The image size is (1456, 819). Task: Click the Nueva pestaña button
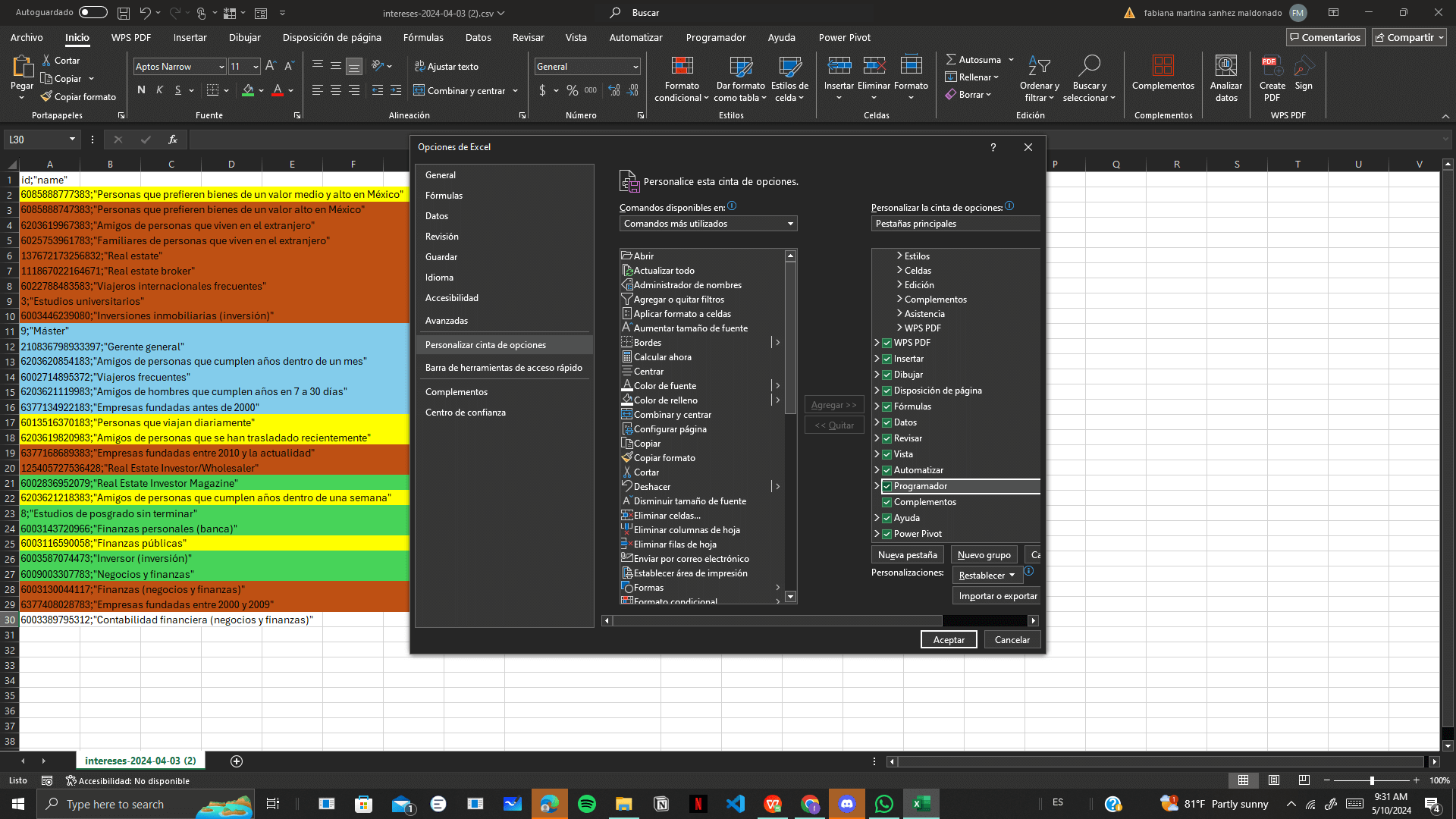coord(907,555)
